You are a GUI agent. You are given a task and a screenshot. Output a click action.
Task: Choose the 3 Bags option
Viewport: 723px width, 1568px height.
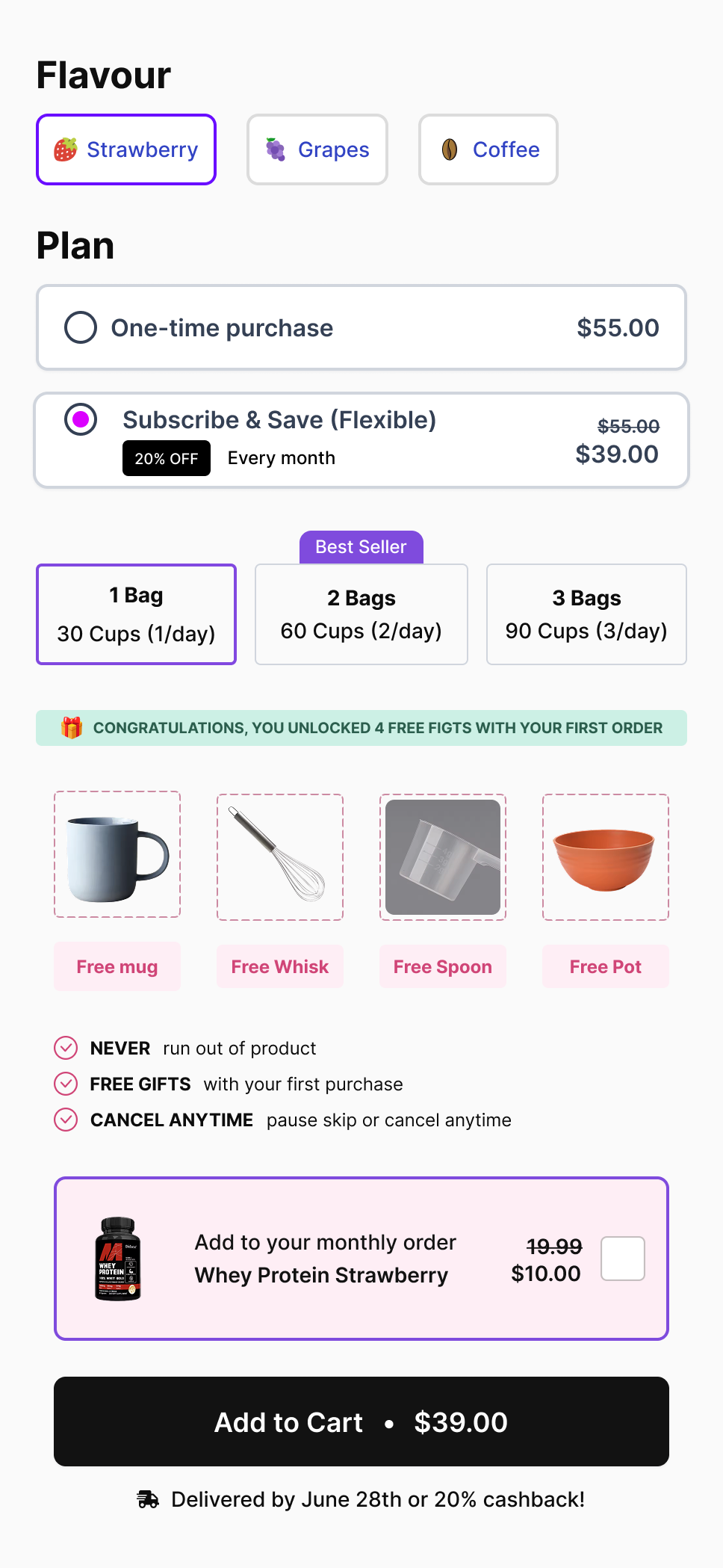(586, 614)
